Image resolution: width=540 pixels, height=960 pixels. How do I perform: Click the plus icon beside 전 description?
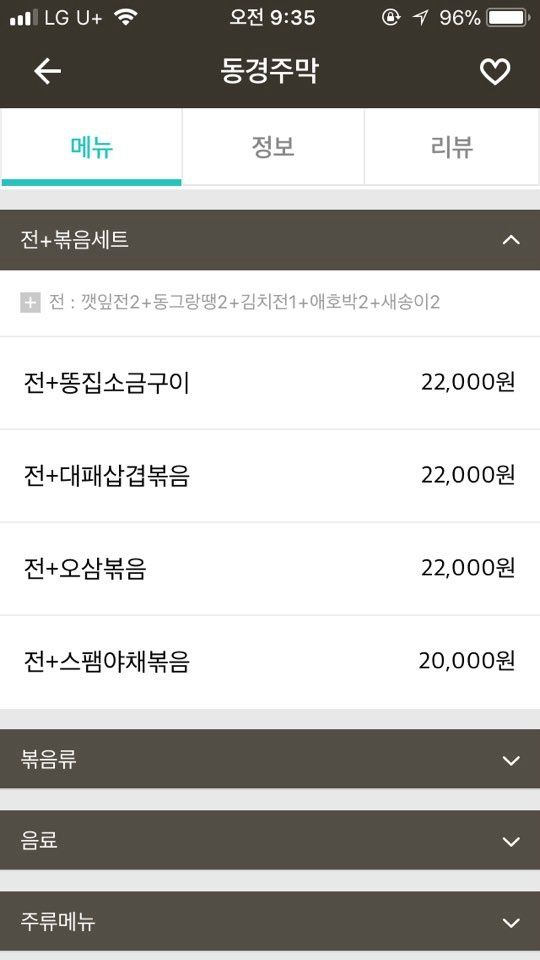31,302
